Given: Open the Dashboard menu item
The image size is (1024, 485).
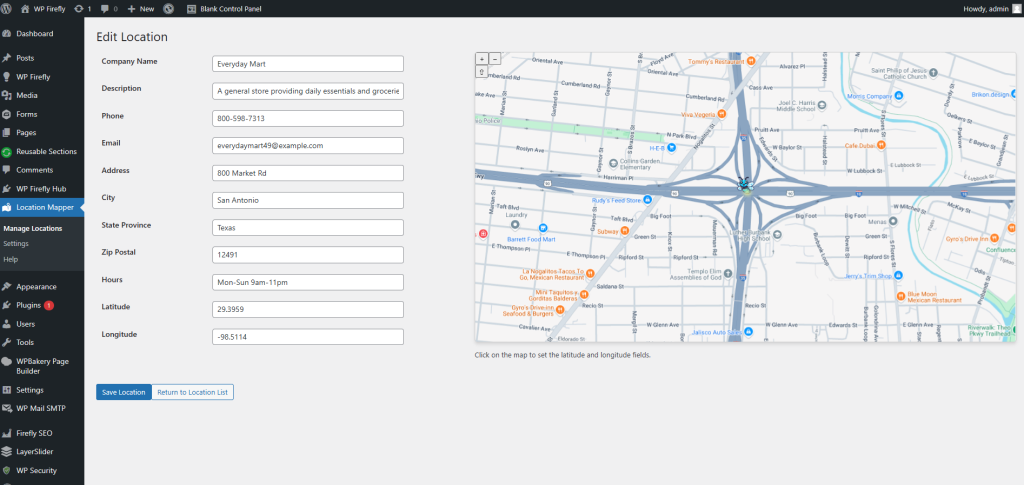Looking at the screenshot, I should coord(34,33).
